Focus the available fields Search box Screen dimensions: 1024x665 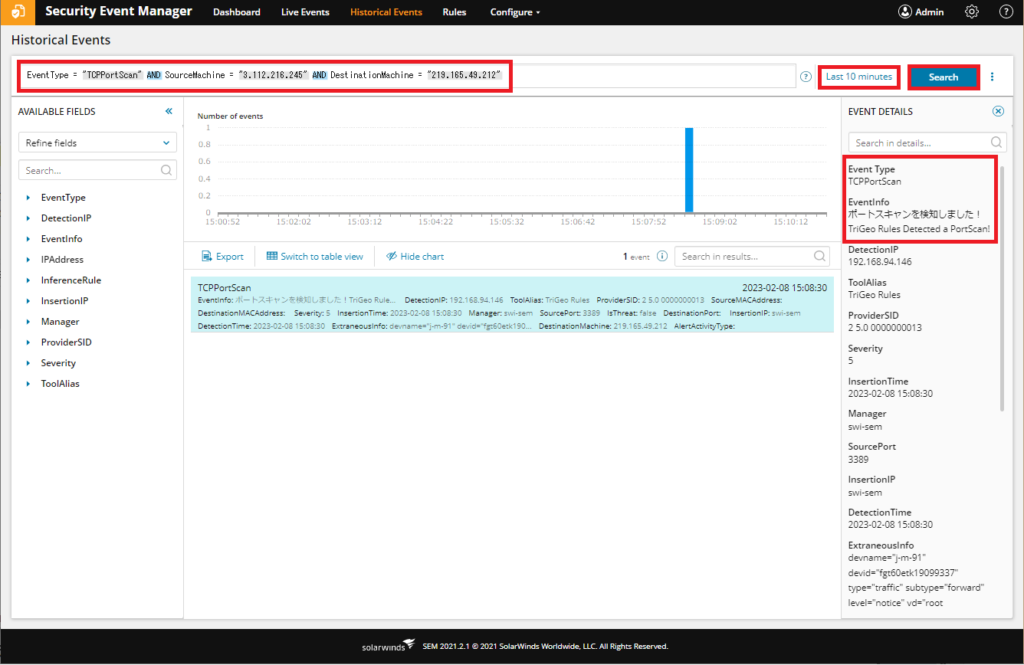(x=97, y=170)
